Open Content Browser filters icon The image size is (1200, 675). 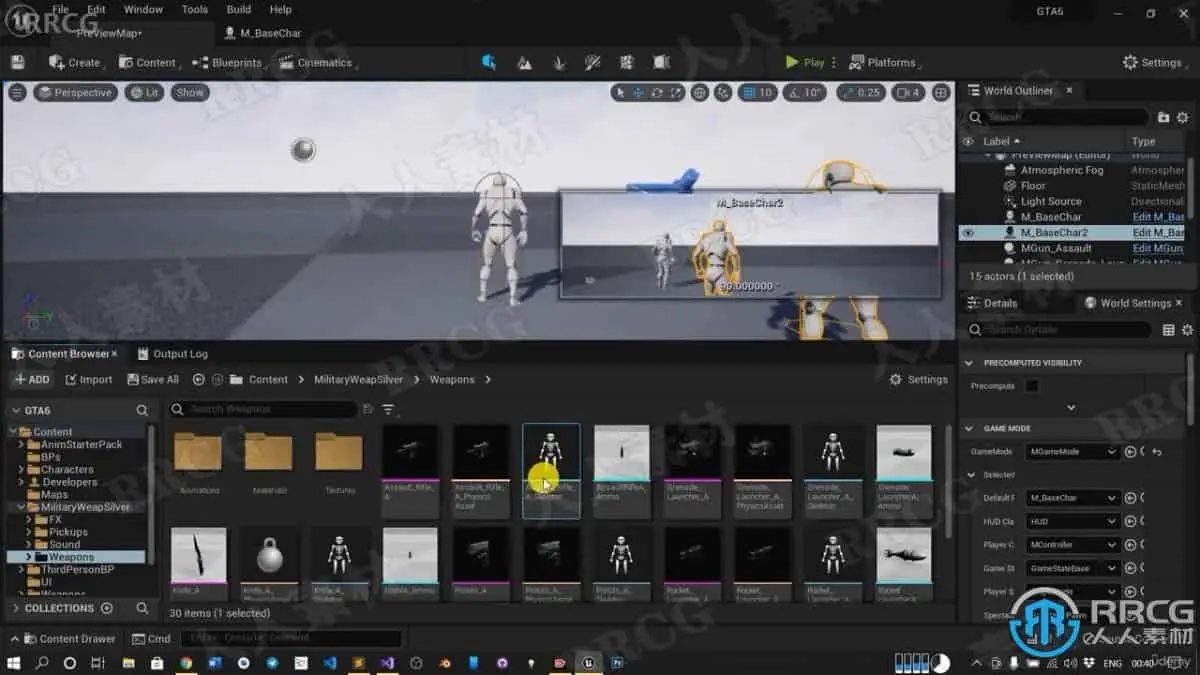(x=388, y=409)
